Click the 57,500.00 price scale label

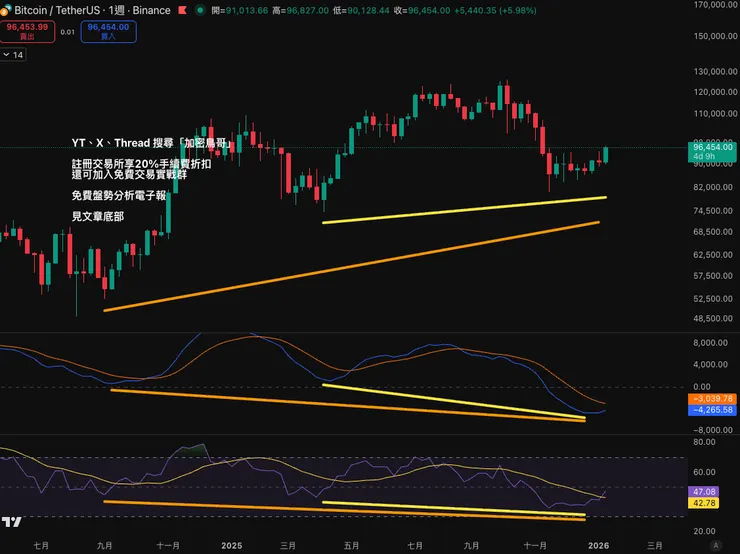(x=715, y=276)
